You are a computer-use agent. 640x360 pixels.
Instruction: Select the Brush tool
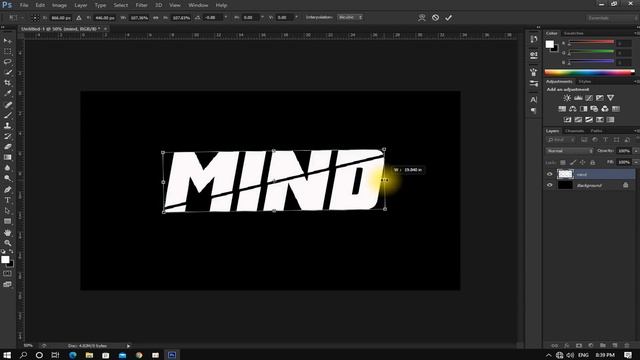tap(7, 115)
